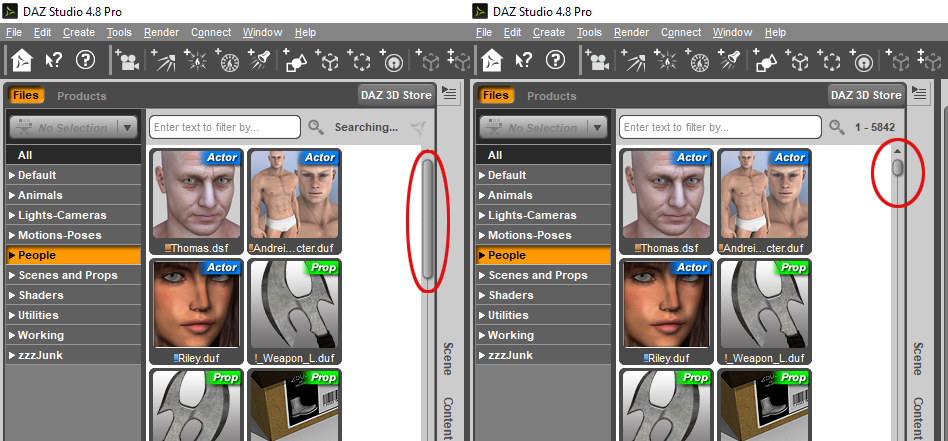Activate What's This pointer in left window
Viewport: 948px width, 441px height.
click(54, 59)
